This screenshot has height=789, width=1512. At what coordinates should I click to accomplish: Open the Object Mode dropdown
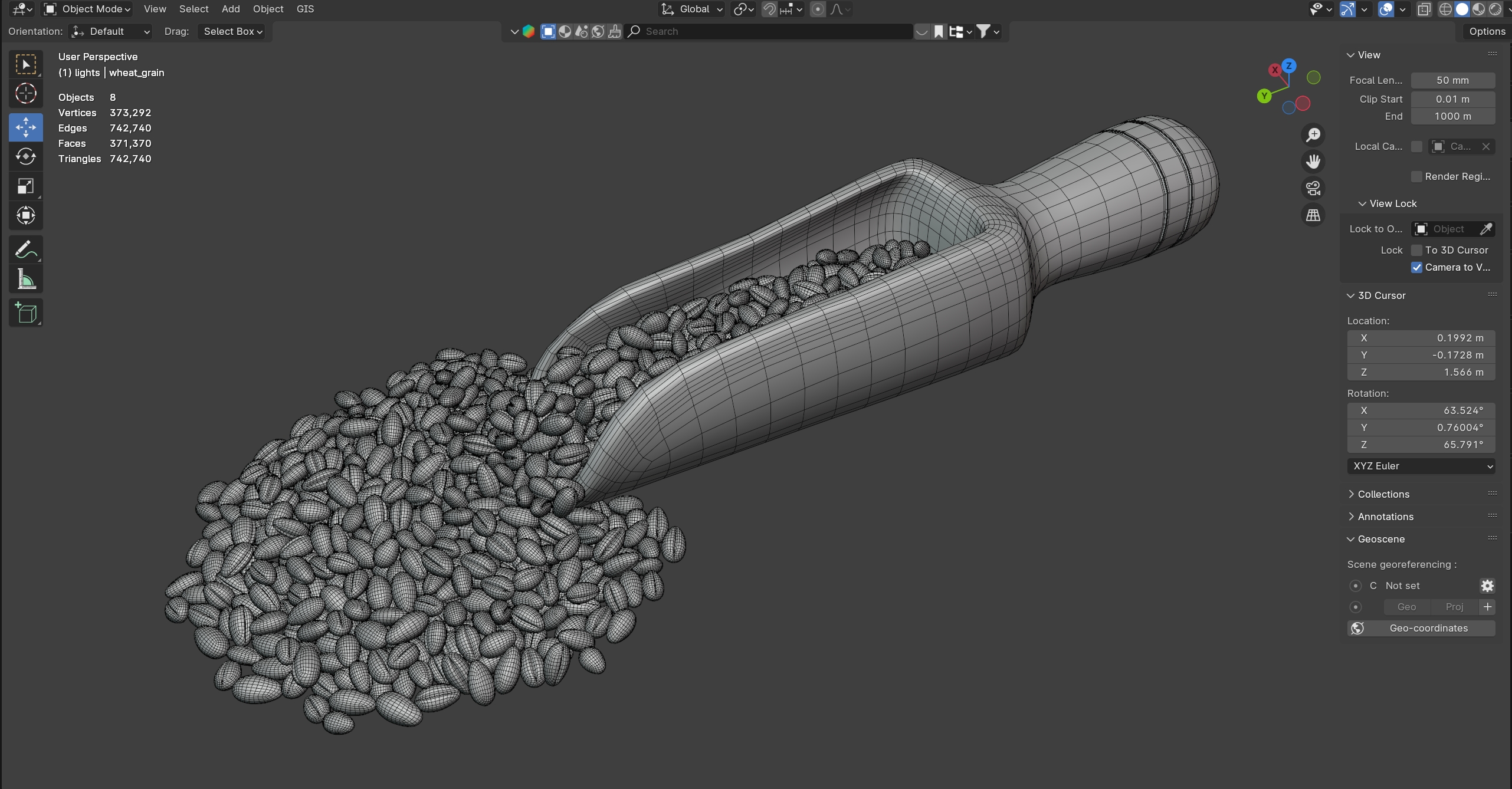click(x=88, y=9)
